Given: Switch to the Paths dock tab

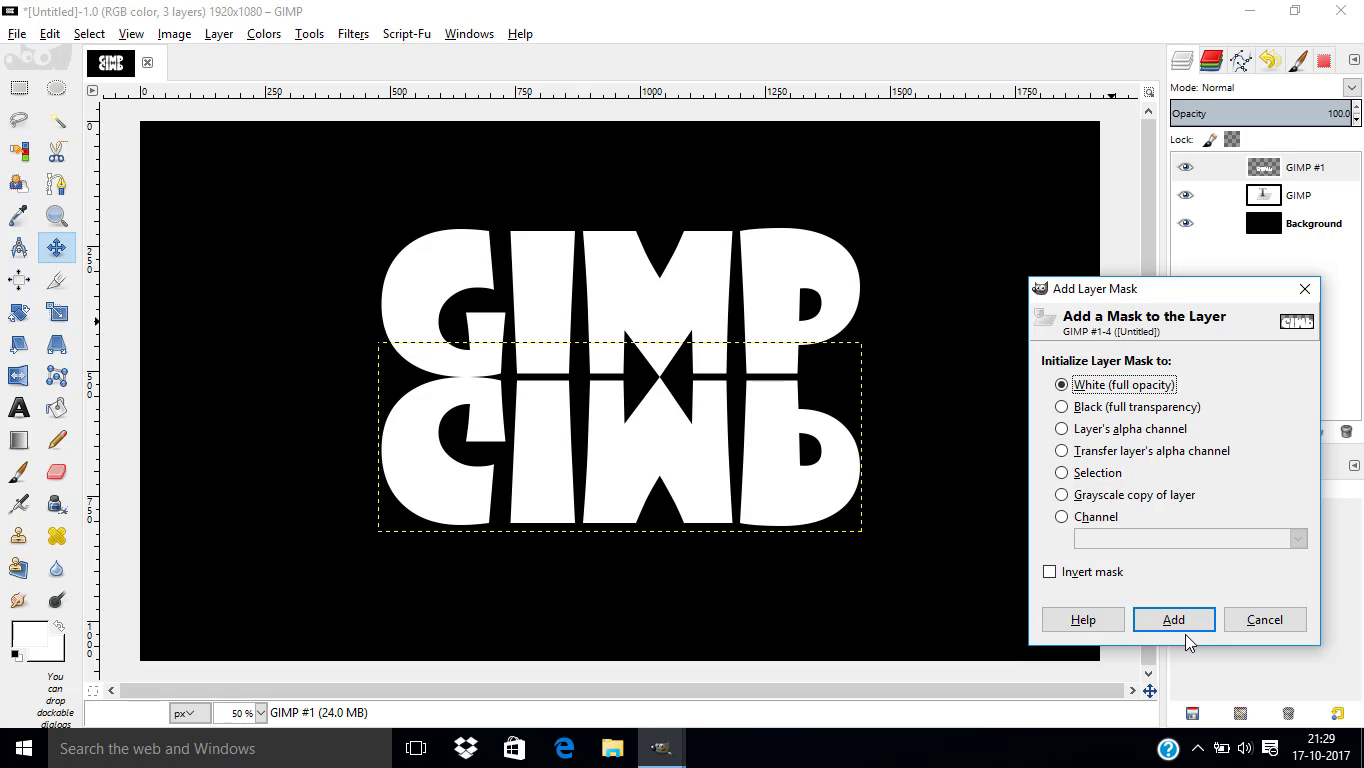Looking at the screenshot, I should pos(1241,61).
